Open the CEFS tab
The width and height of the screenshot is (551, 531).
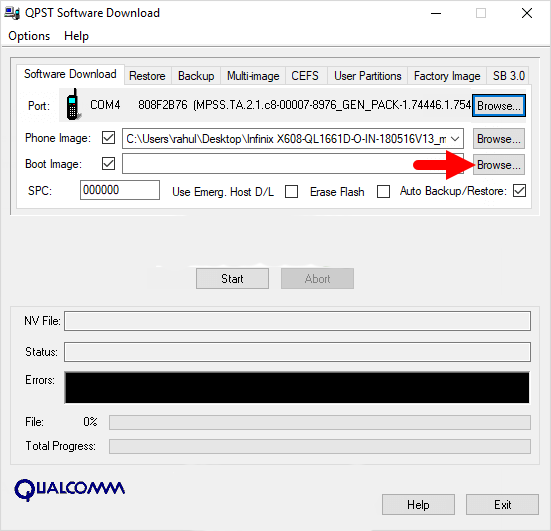click(x=305, y=76)
